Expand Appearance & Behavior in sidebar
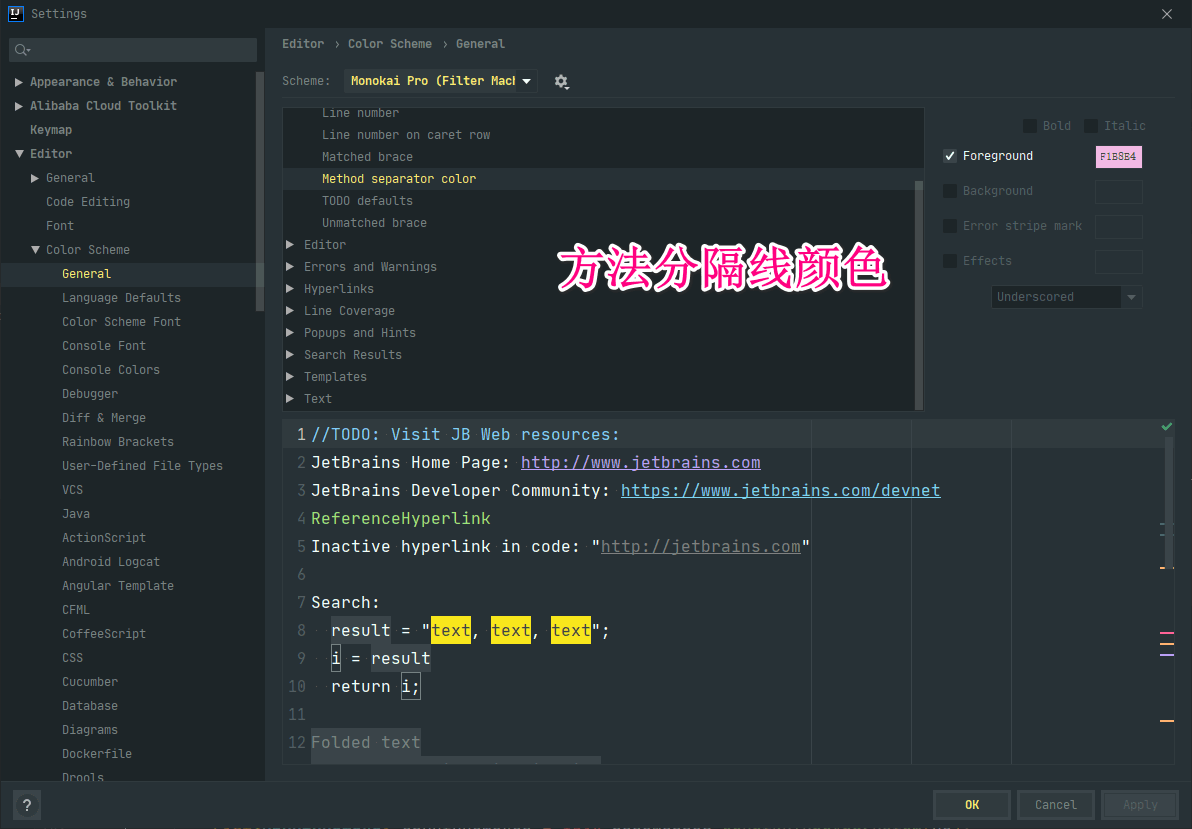This screenshot has width=1192, height=829. [19, 82]
